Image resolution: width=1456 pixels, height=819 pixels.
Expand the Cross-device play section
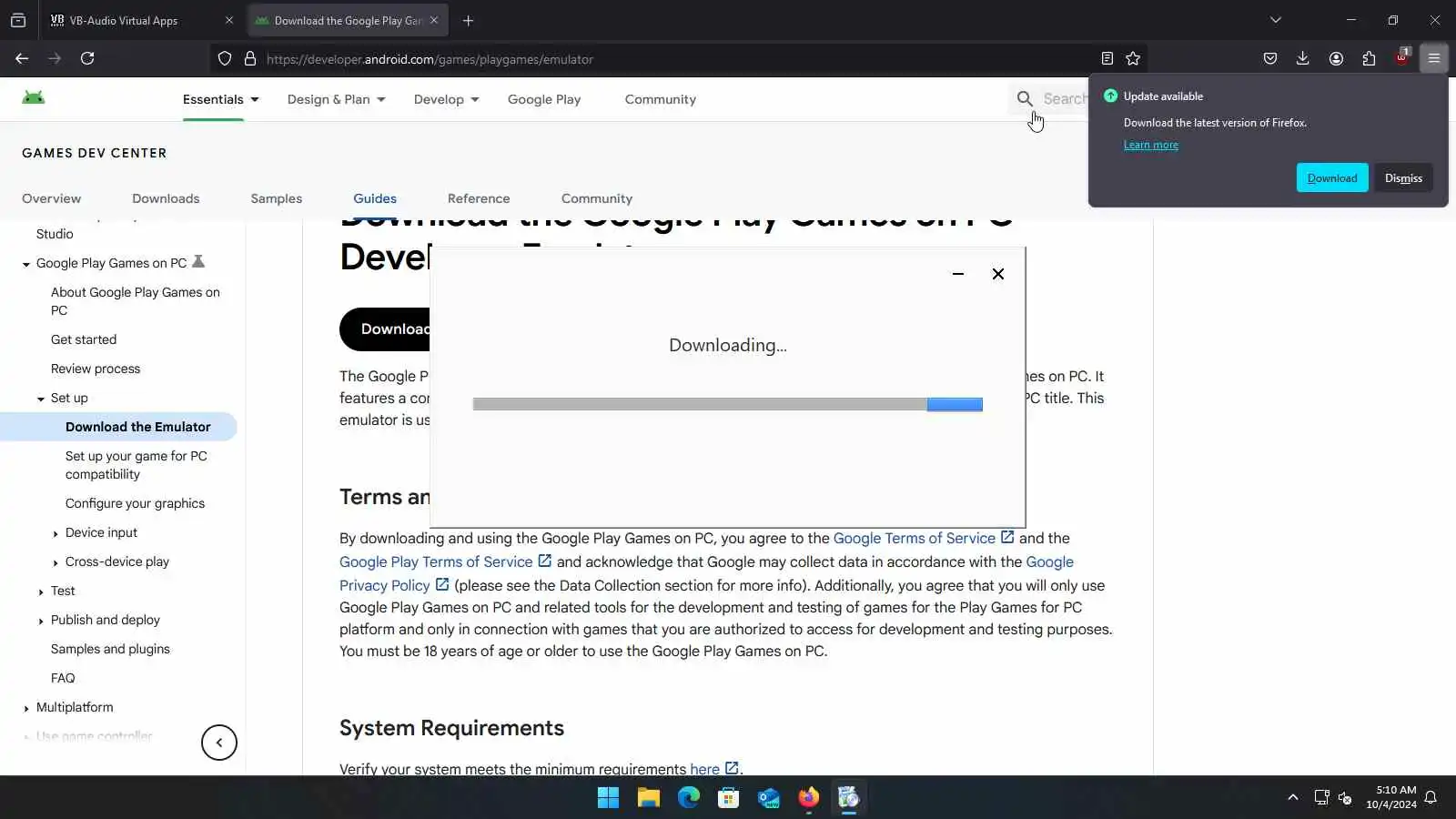56,562
